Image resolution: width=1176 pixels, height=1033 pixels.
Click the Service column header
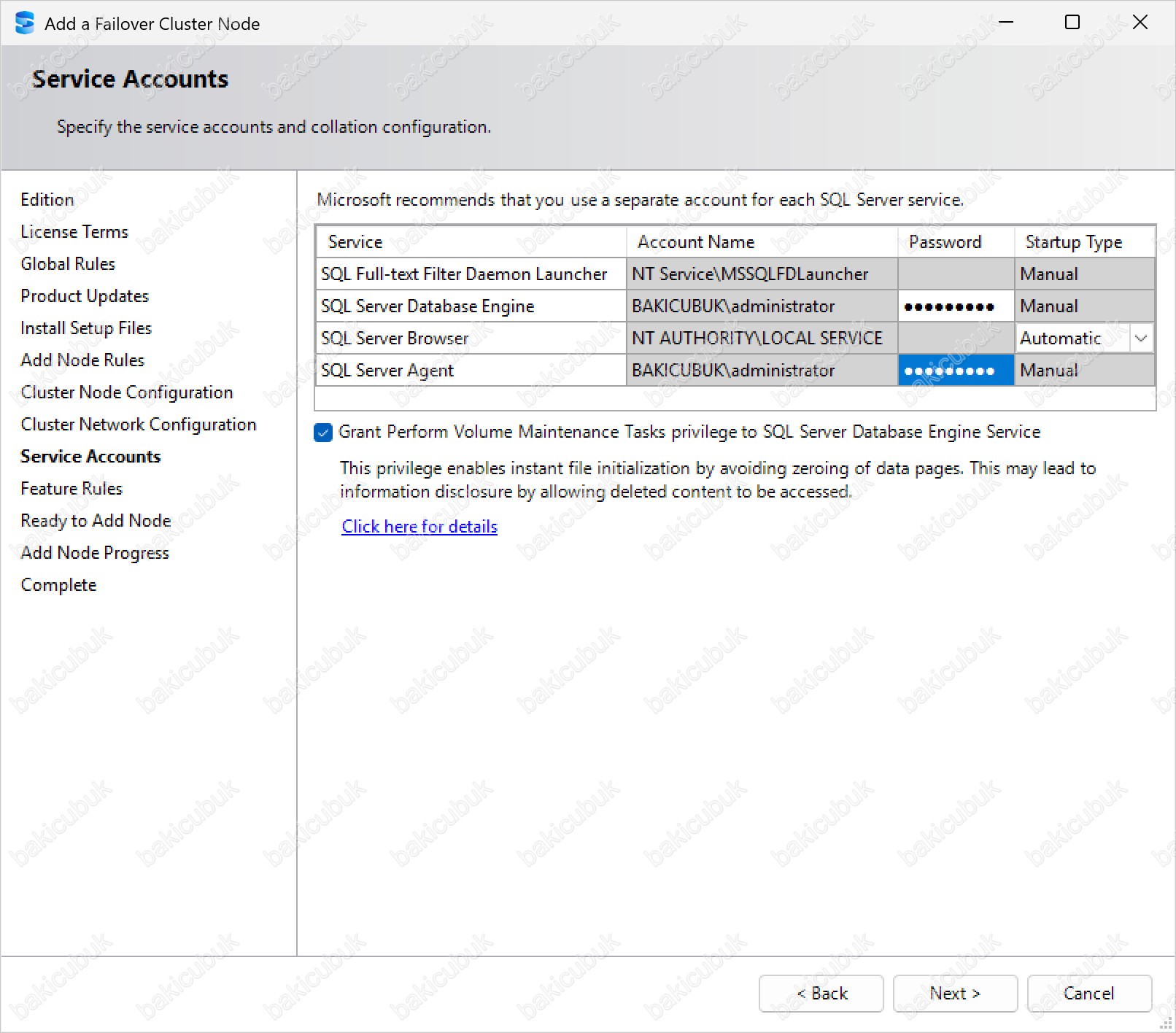coord(355,242)
